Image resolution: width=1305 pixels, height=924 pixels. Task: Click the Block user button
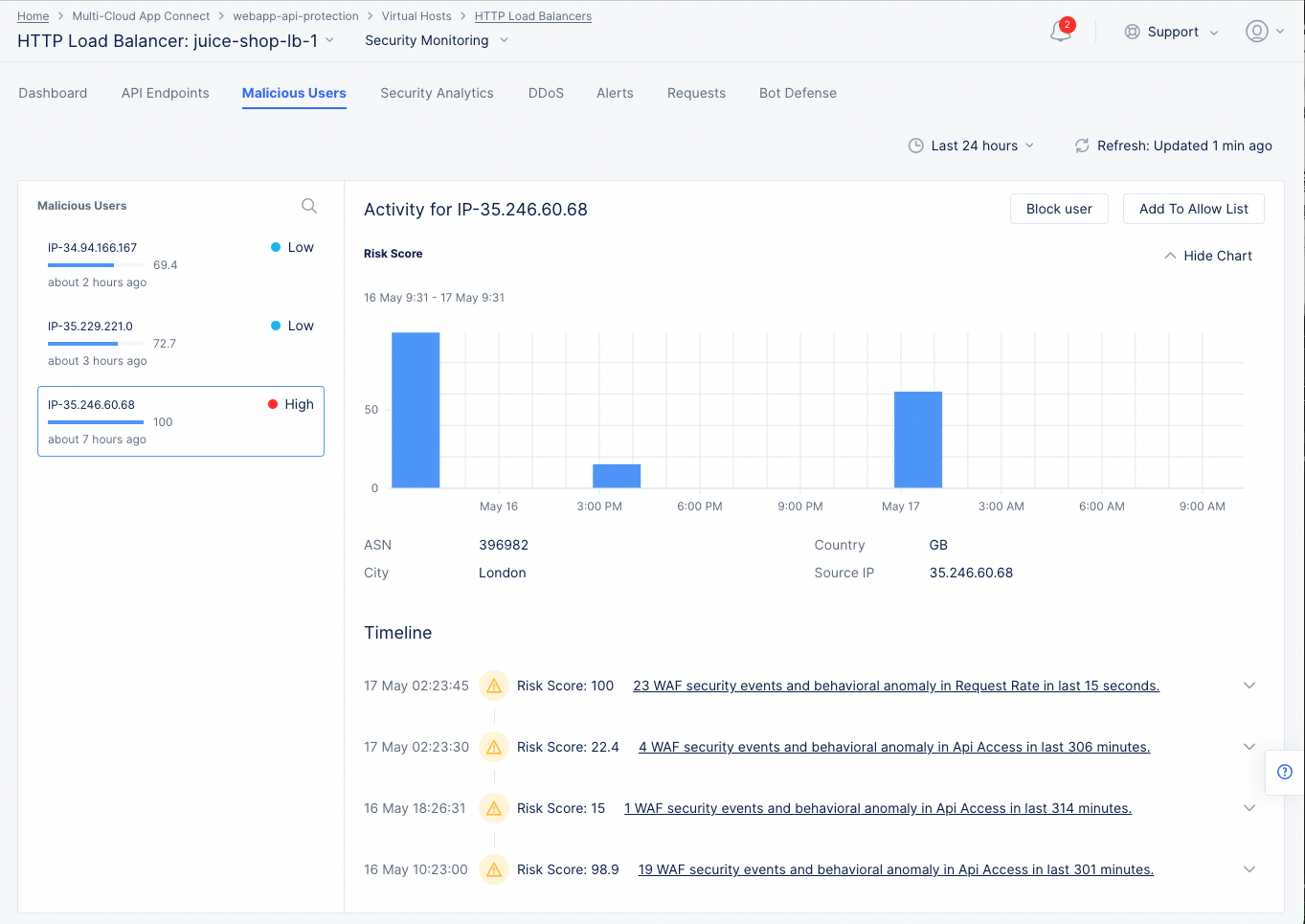1059,209
